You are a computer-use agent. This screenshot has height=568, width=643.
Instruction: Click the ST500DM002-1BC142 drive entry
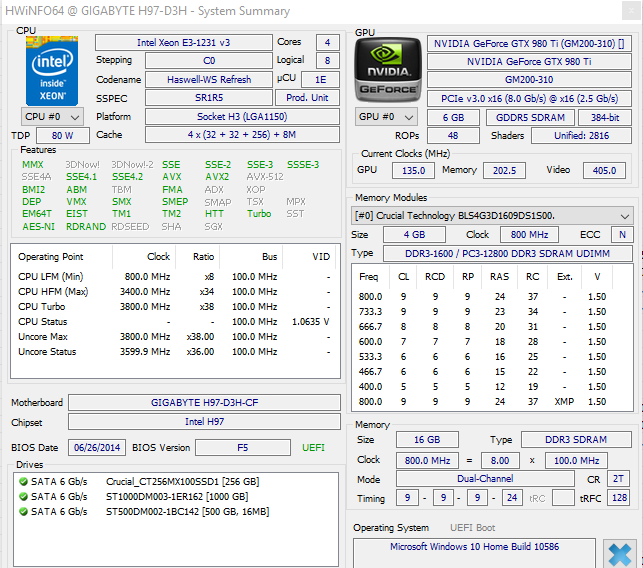[x=187, y=511]
